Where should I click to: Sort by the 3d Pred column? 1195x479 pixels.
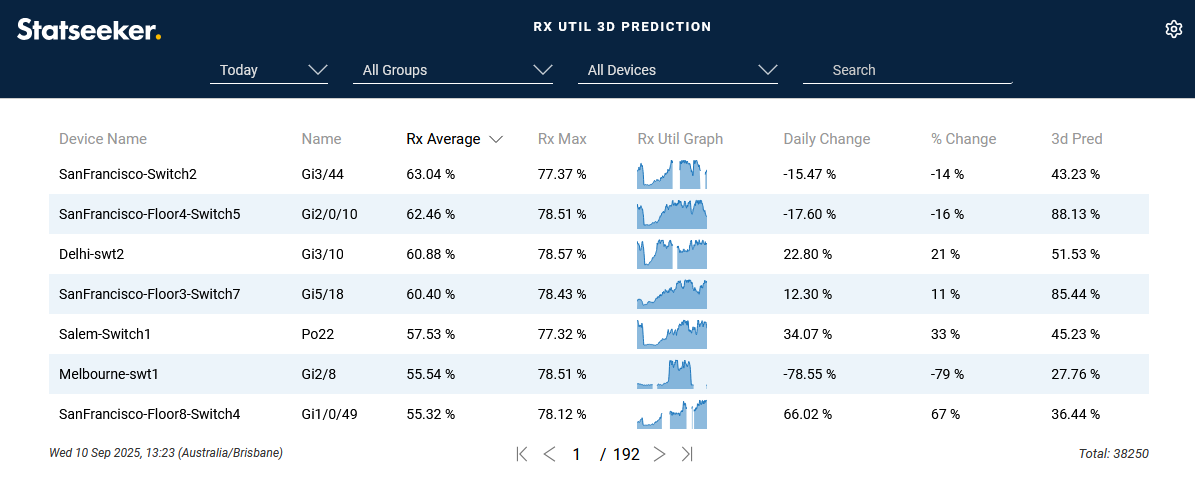click(1076, 139)
